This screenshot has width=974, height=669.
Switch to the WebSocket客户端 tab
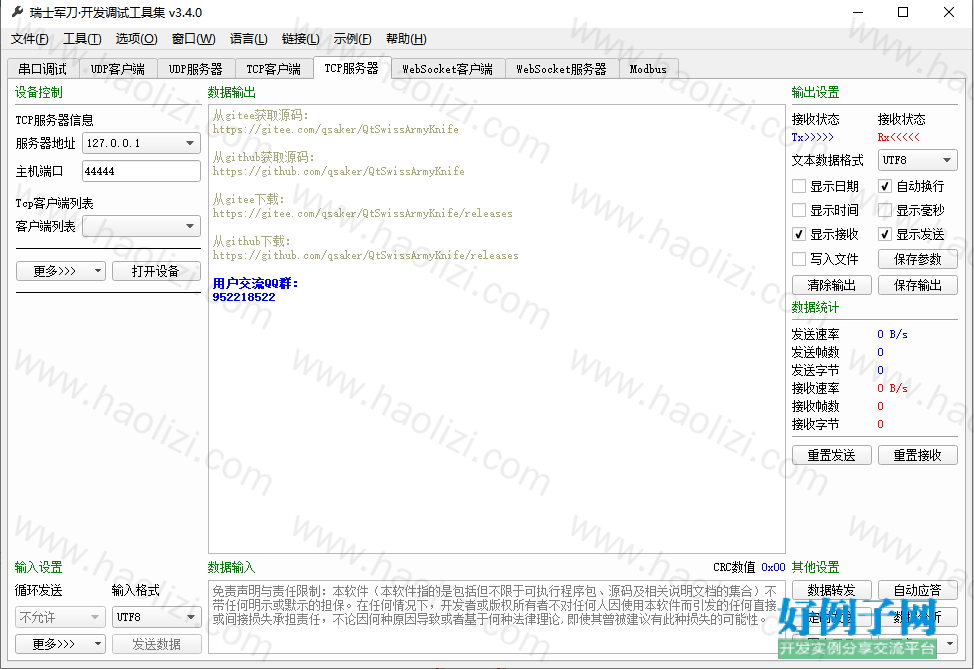[447, 69]
